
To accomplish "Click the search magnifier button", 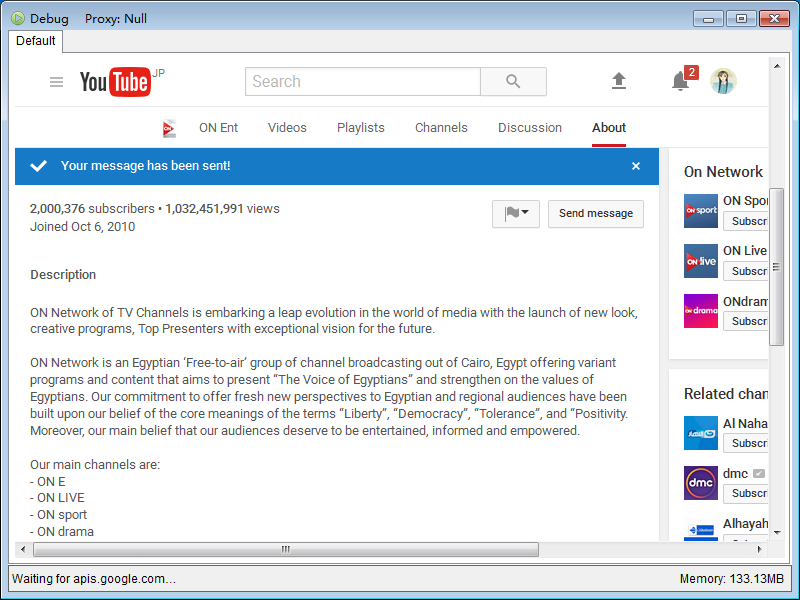I will click(513, 82).
